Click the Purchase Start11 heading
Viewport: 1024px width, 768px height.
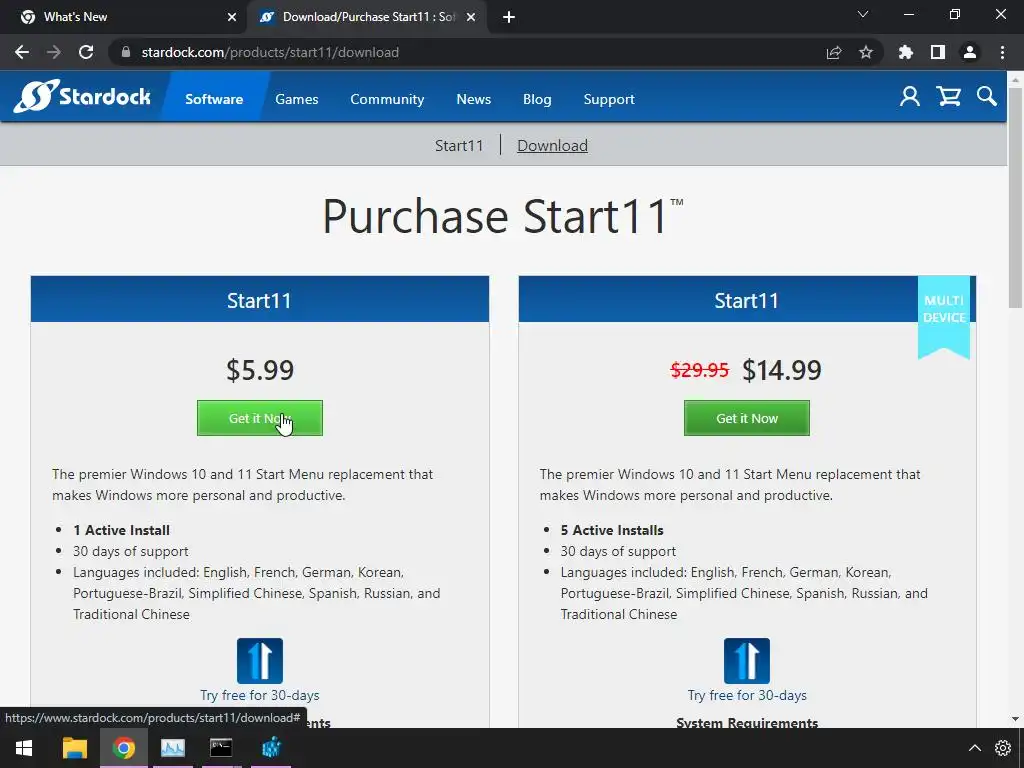[503, 216]
